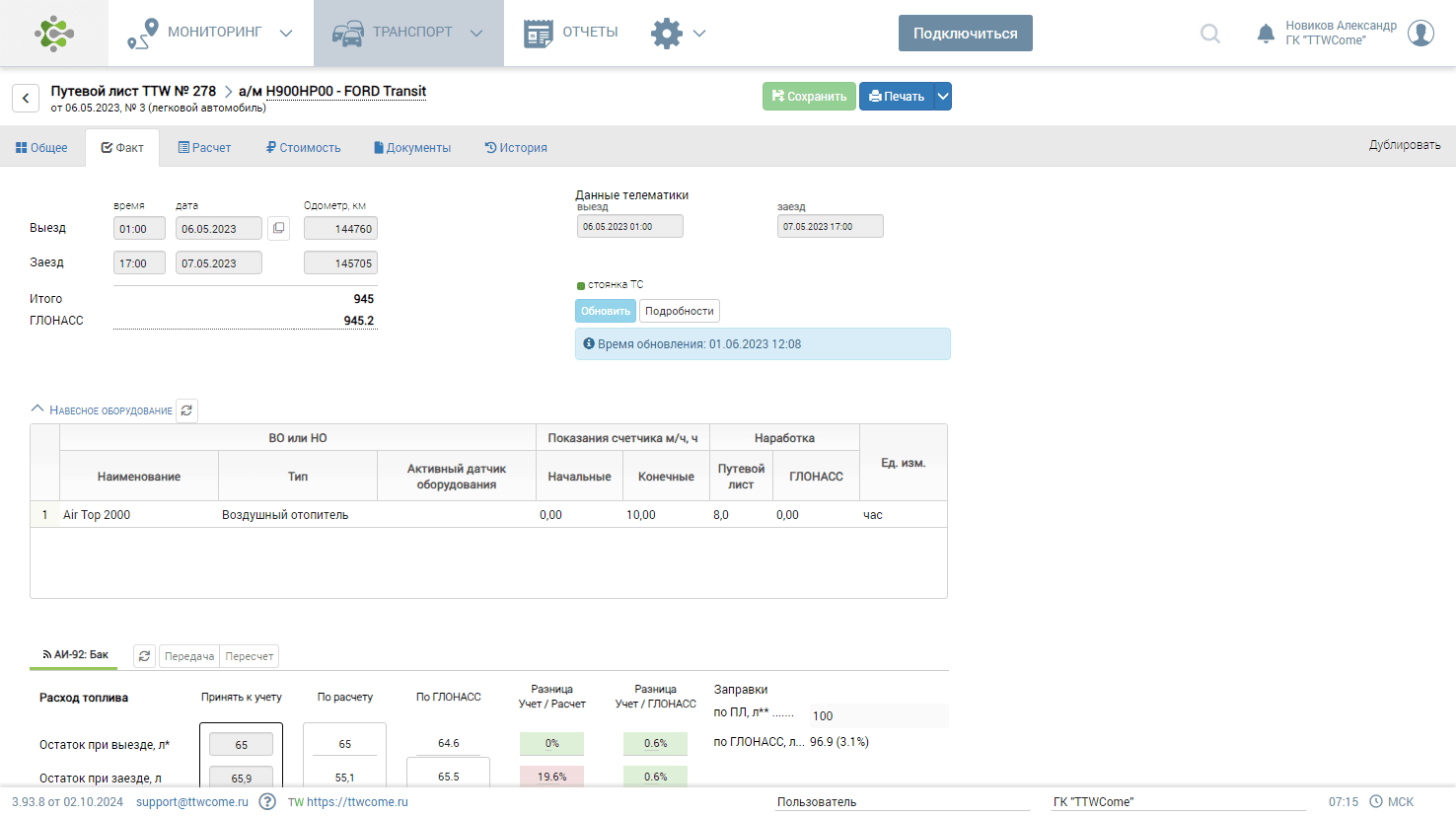
Task: Select the Факт tab
Action: point(122,147)
